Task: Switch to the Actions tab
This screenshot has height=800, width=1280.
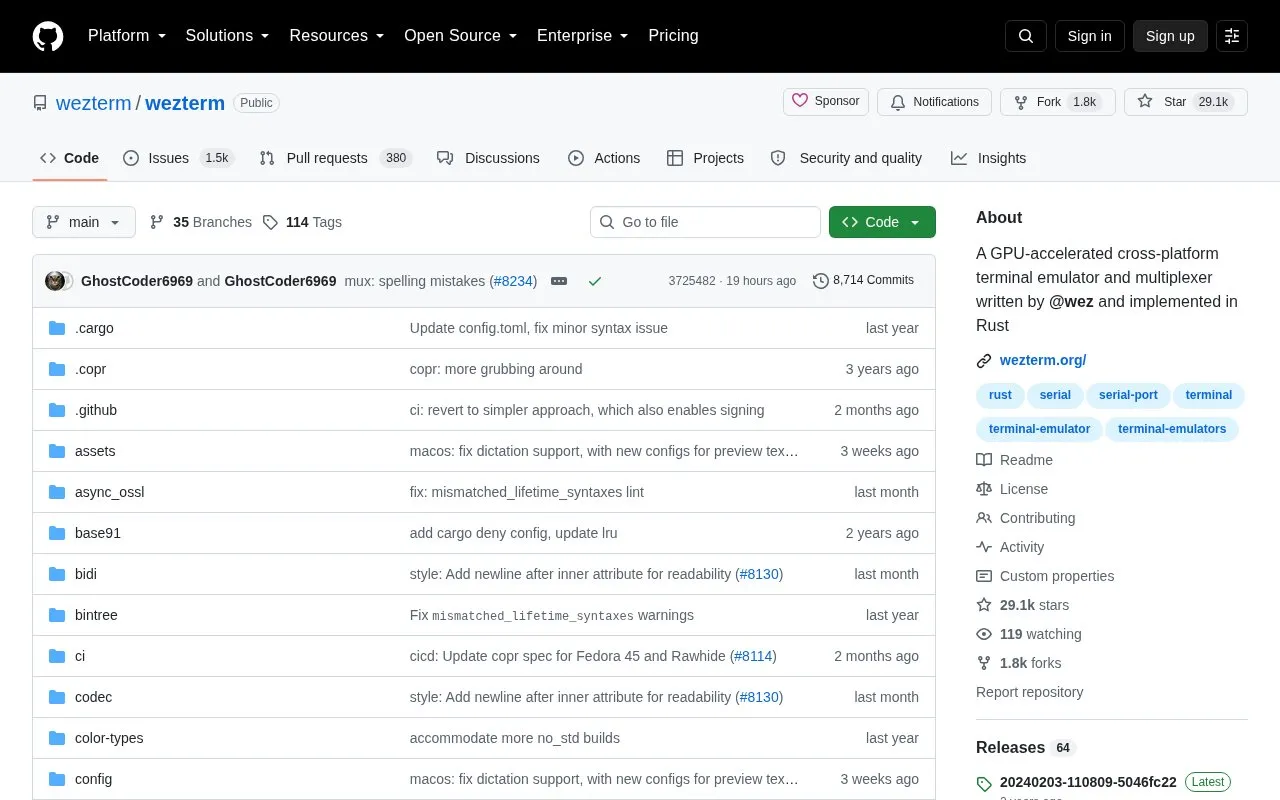Action: 604,158
